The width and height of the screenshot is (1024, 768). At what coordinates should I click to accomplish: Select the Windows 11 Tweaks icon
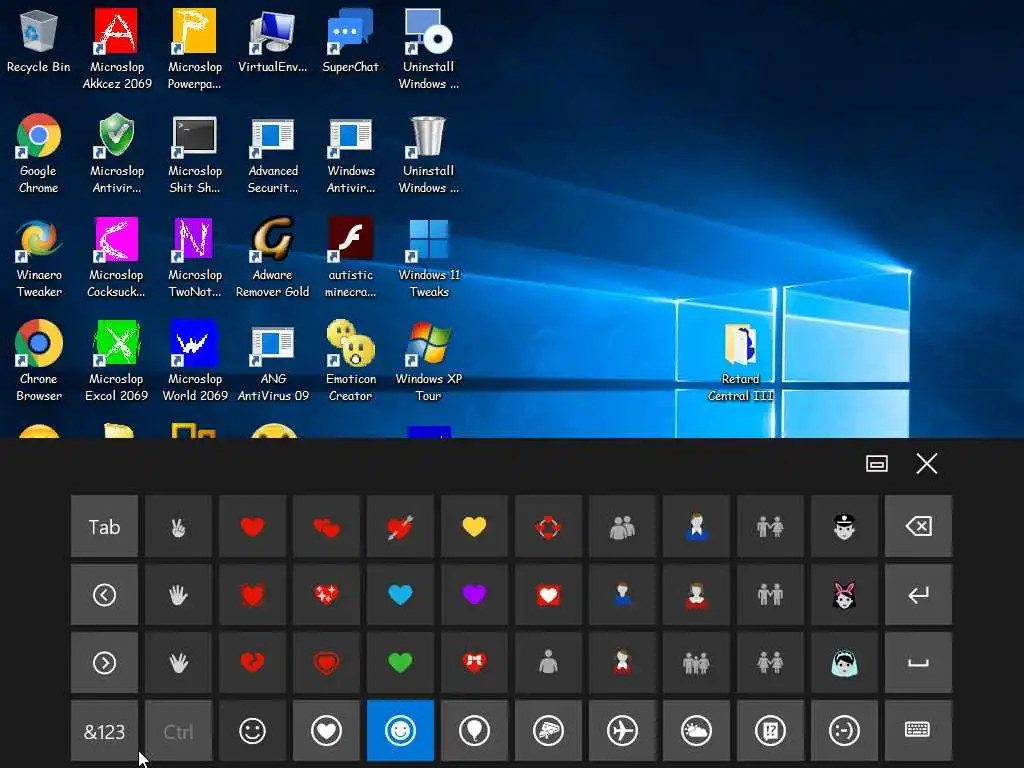click(429, 258)
